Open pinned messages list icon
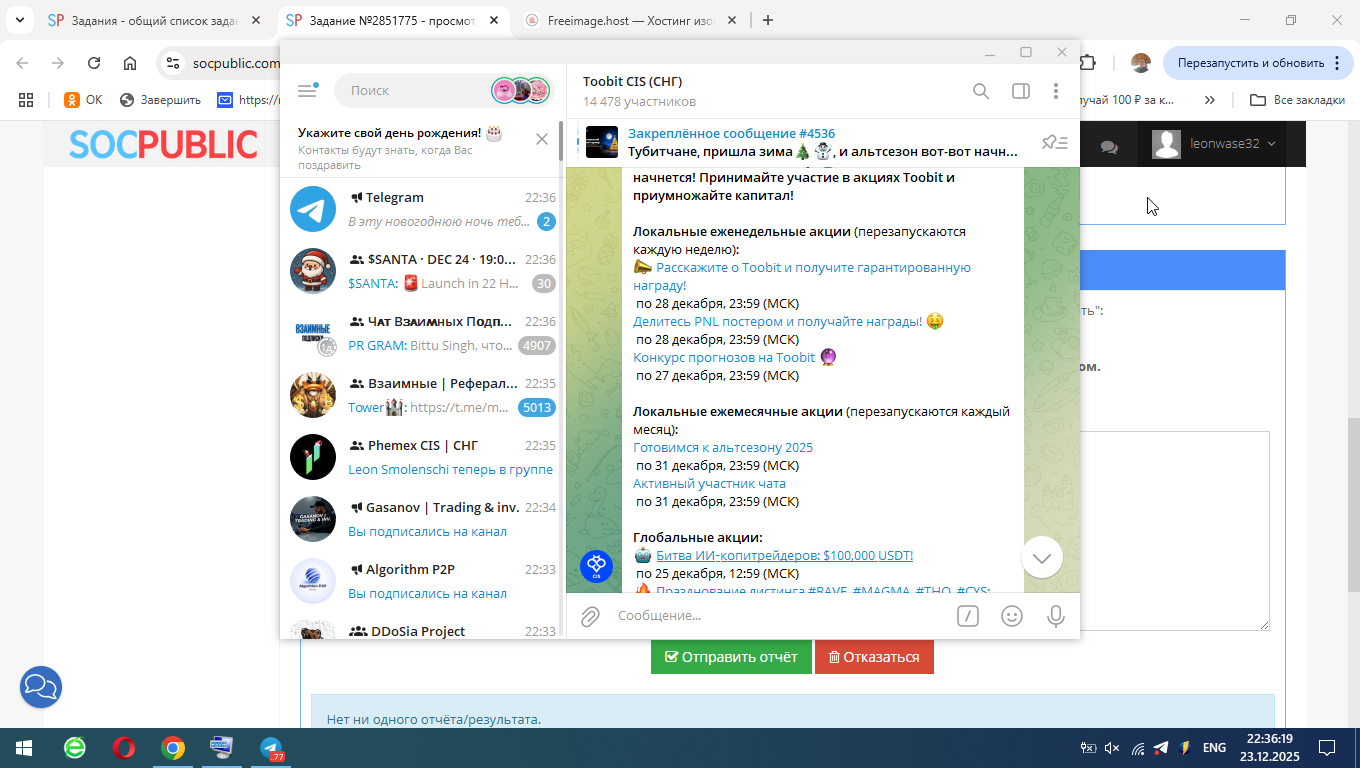 click(1055, 143)
